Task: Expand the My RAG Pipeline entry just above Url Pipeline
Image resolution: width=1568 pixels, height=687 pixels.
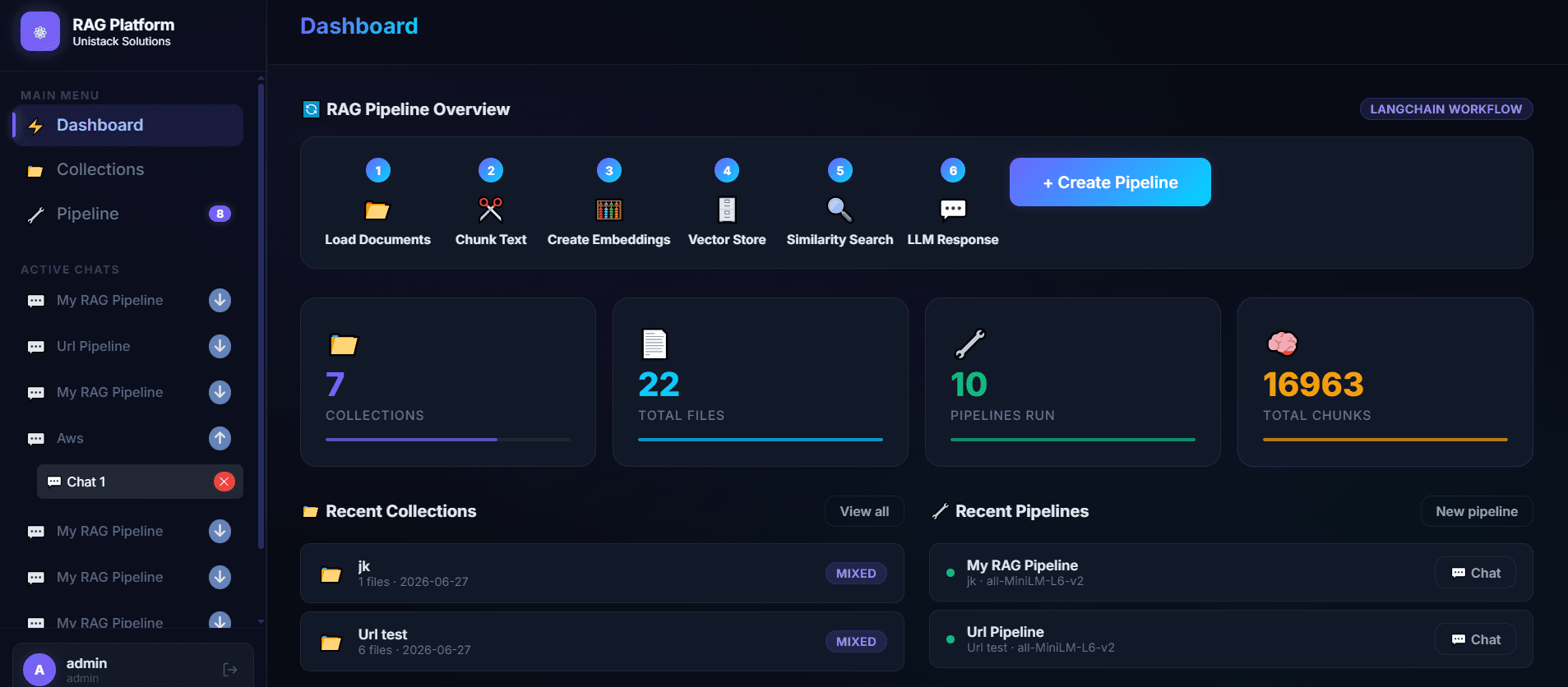Action: pos(220,300)
